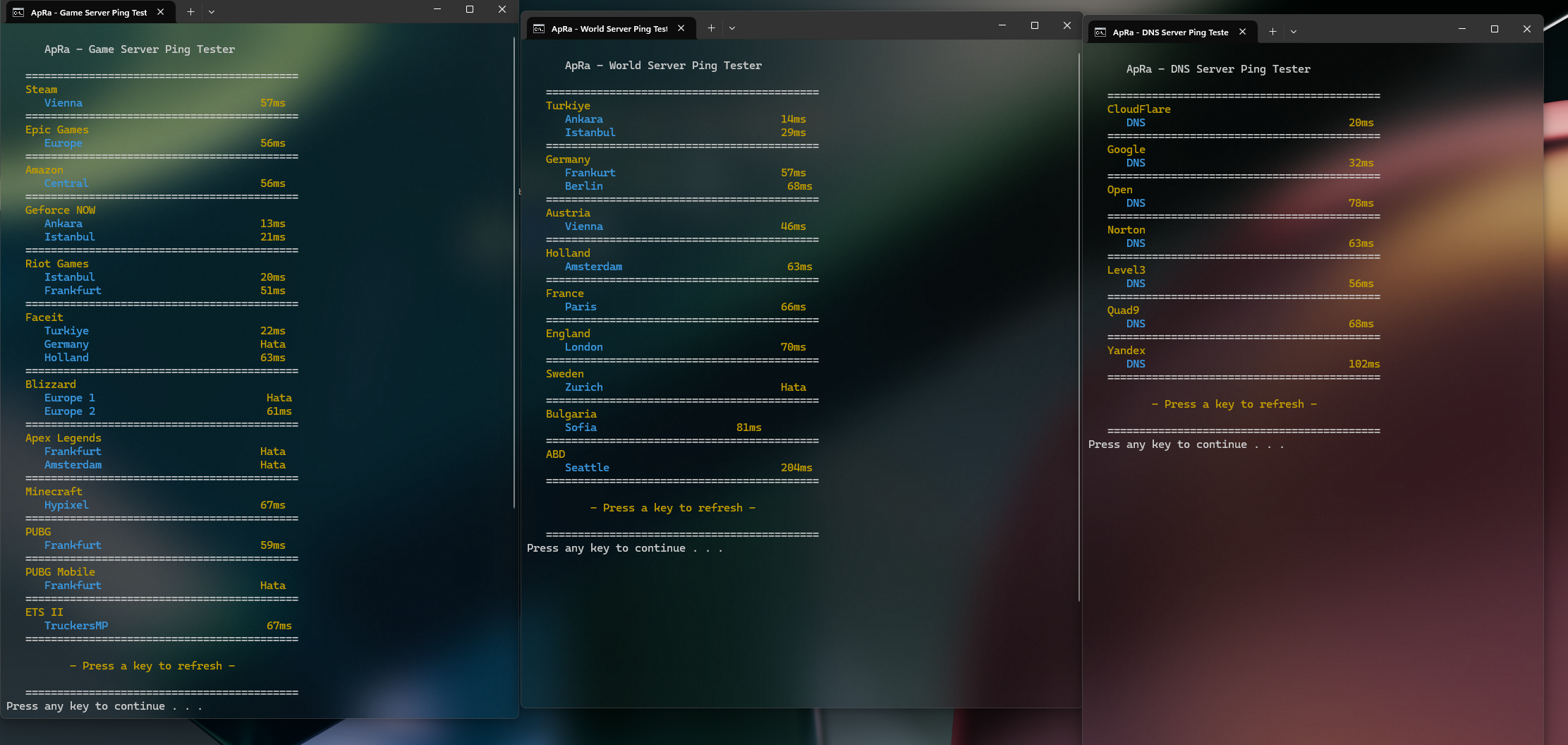Screen dimensions: 1568x745
Task: Click 'Press a key to refresh' in DNS window
Action: tap(1234, 404)
